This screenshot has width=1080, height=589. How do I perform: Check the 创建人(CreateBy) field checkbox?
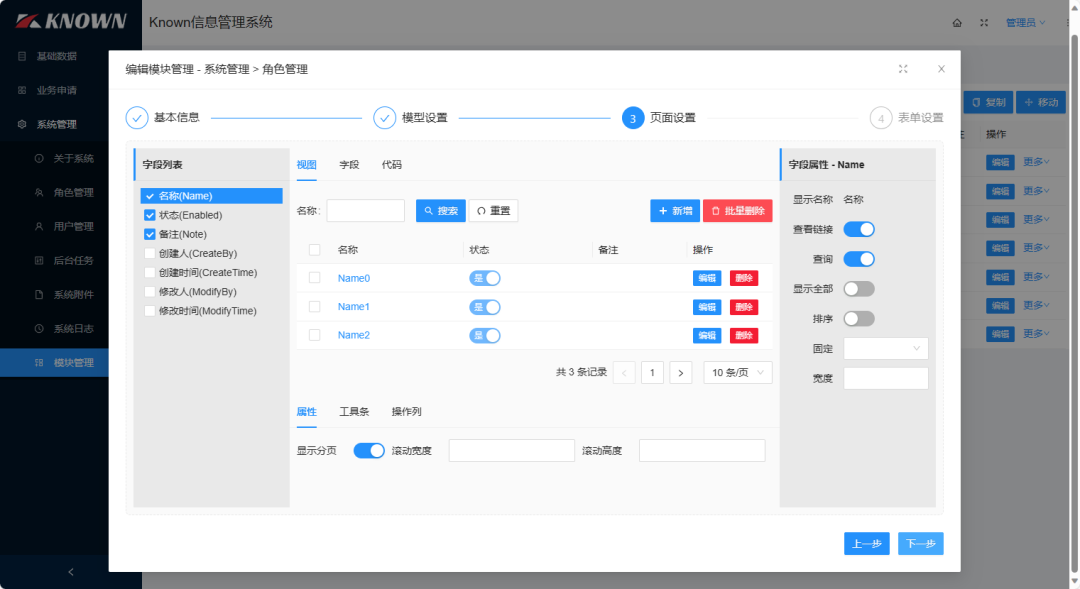[x=149, y=253]
